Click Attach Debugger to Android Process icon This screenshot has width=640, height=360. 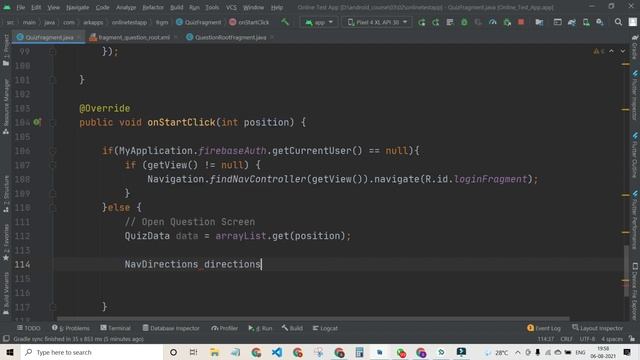click(x=507, y=22)
